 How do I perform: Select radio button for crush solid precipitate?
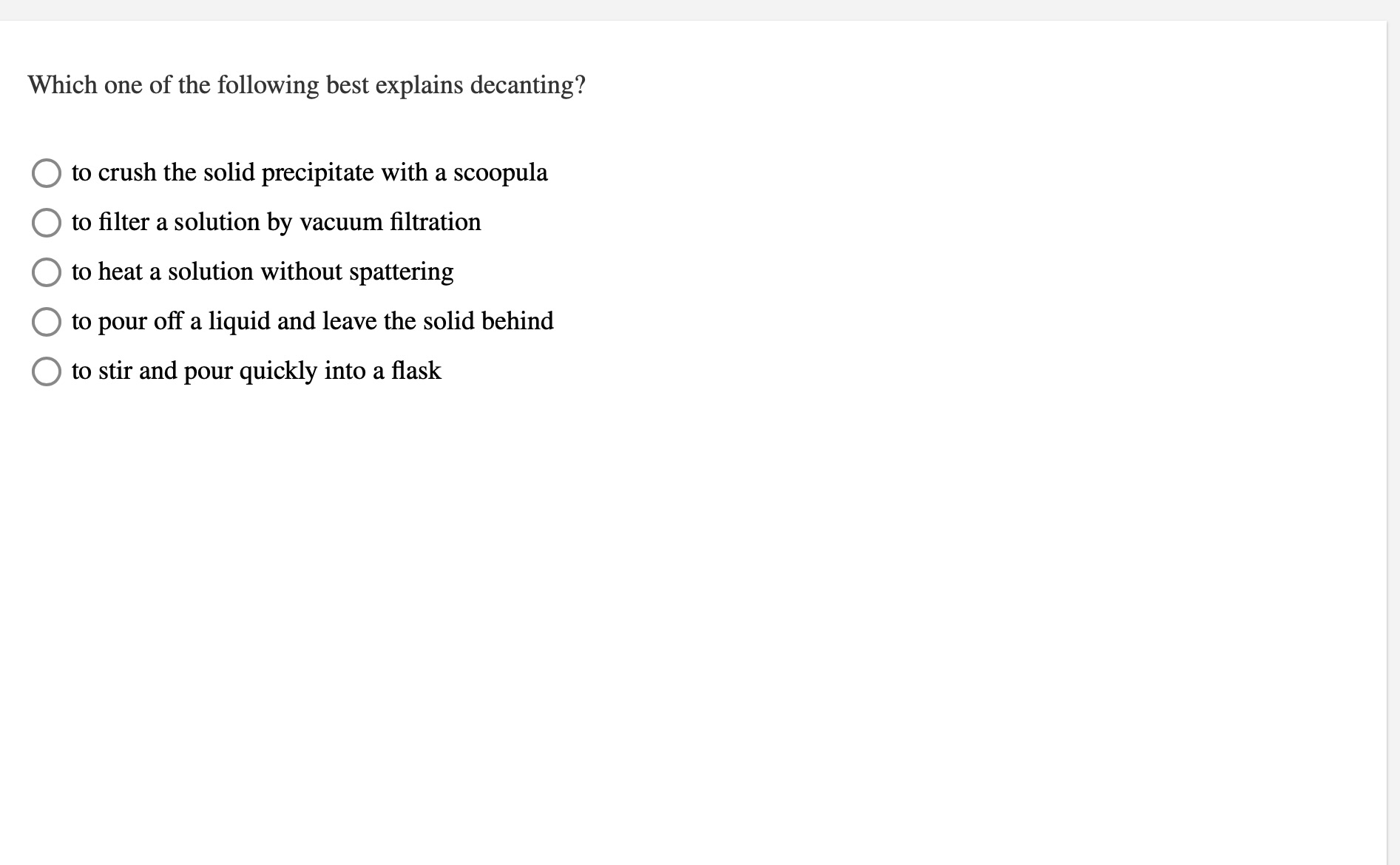coord(47,173)
